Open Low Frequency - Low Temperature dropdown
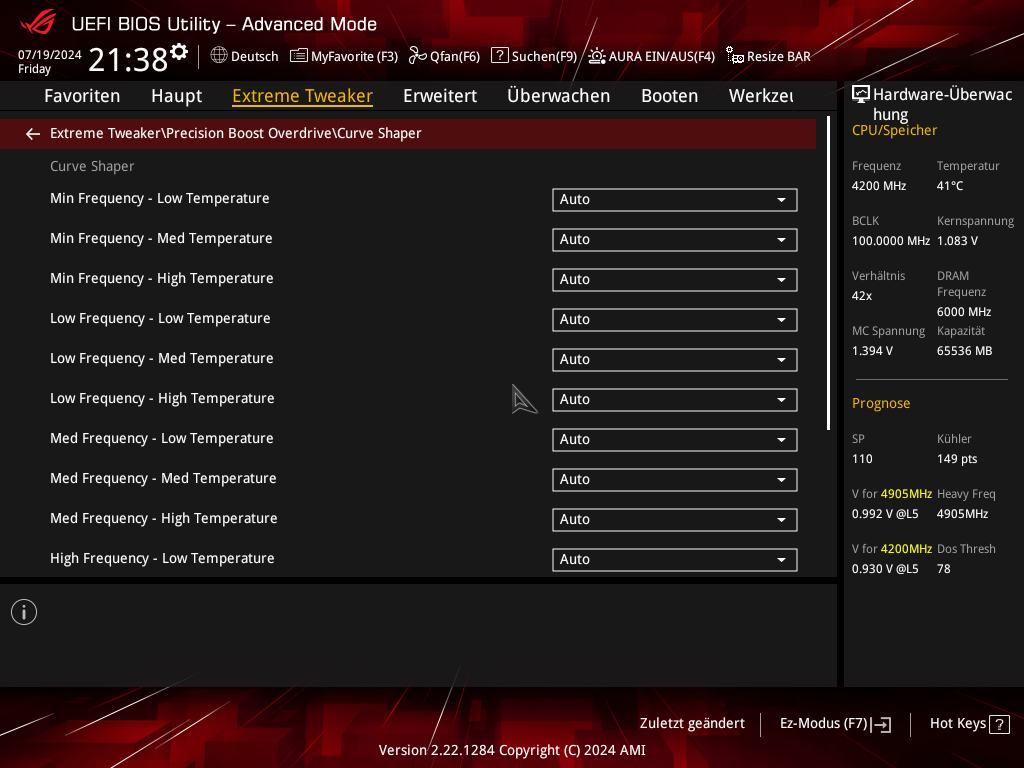The image size is (1024, 768). (x=675, y=320)
